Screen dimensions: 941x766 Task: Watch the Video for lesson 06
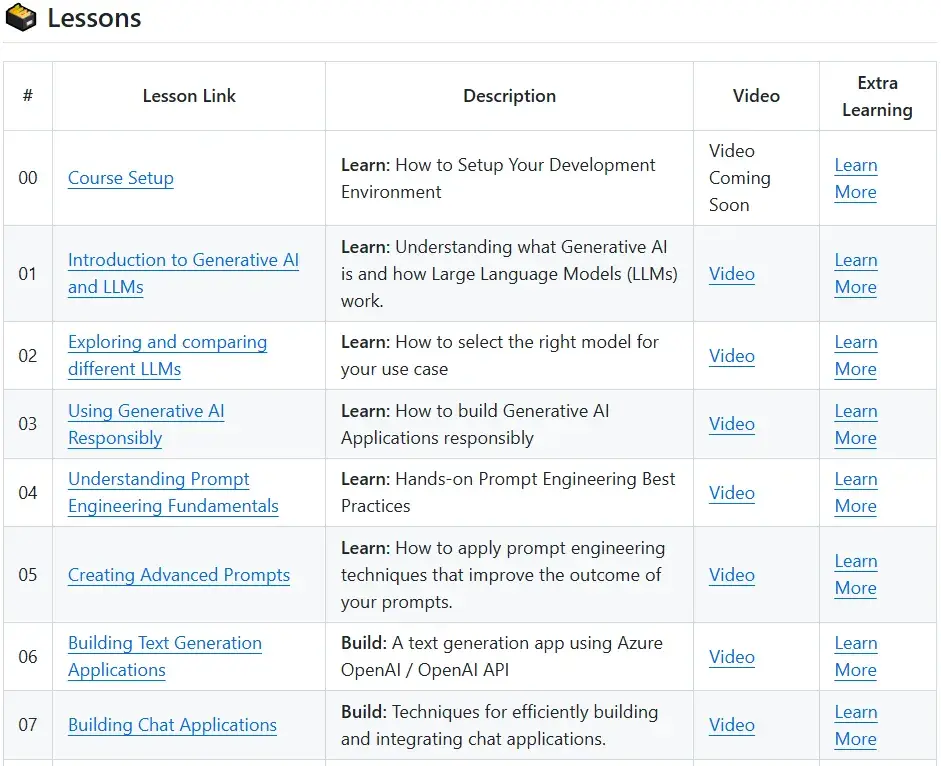[732, 657]
